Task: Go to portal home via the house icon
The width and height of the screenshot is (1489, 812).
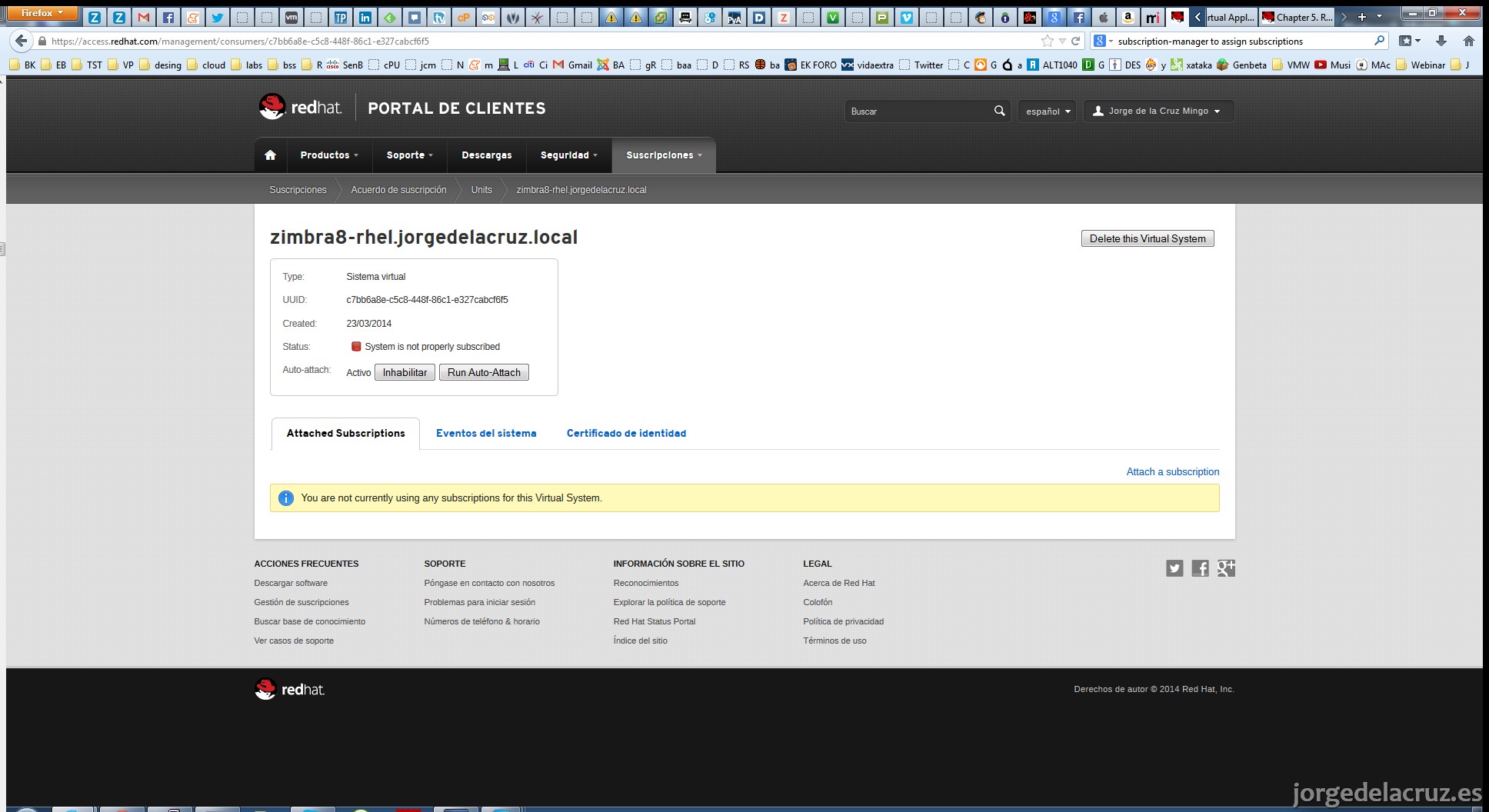Action: pos(270,155)
